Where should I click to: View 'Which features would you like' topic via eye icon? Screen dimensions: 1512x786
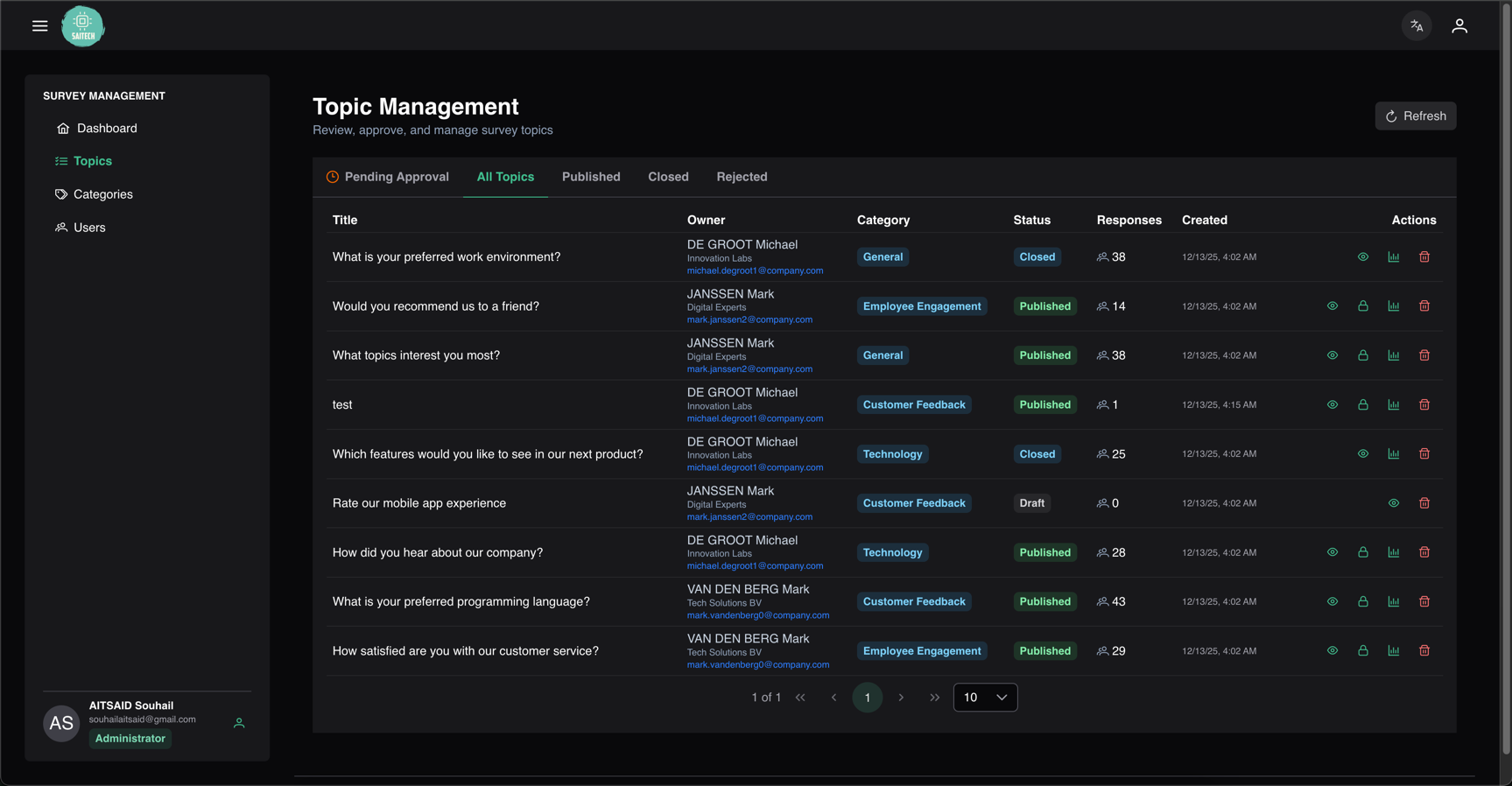point(1363,454)
